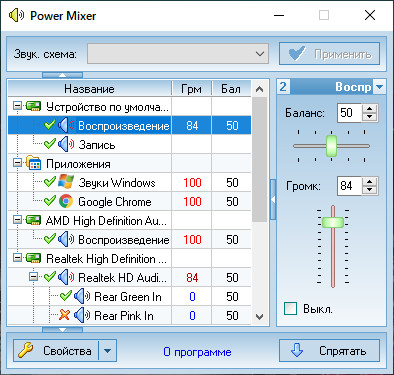Click volume value 100 in Google Chrome row
Image resolution: width=394 pixels, height=375 pixels.
tap(192, 202)
